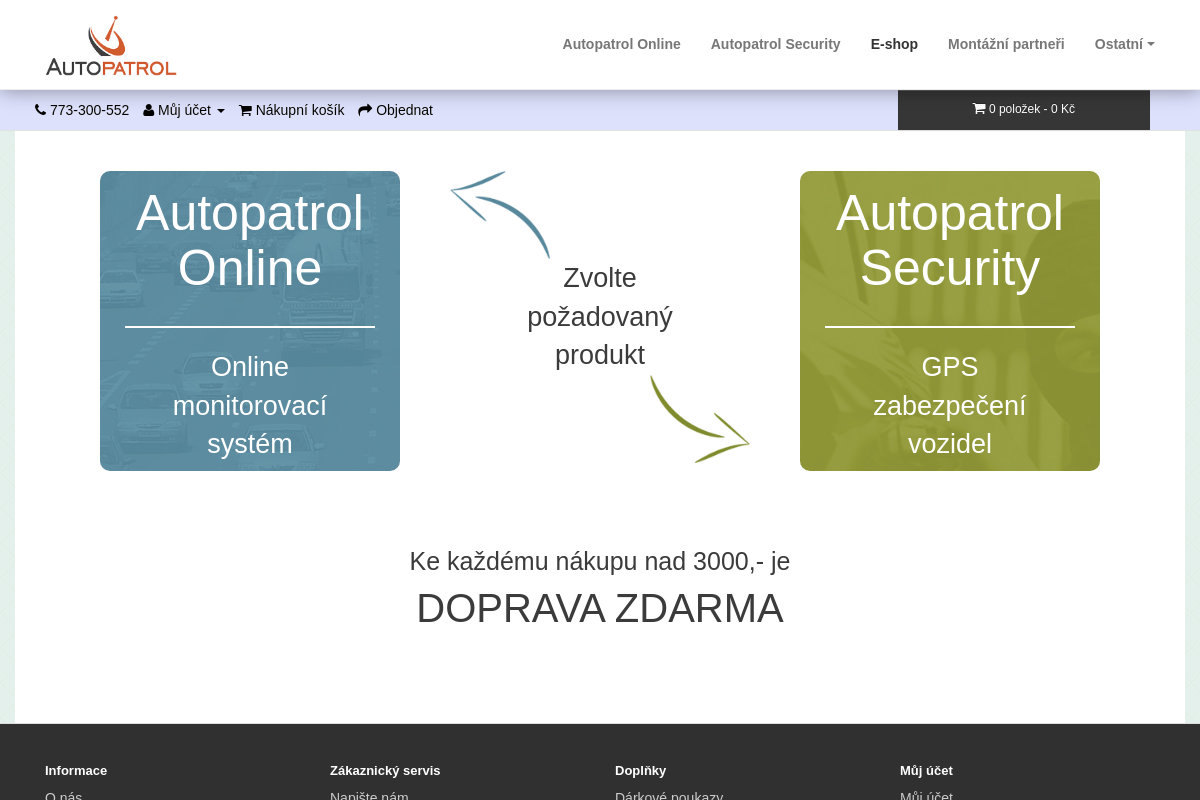Click the user icon beside Můj účet
The image size is (1200, 800).
click(x=148, y=110)
